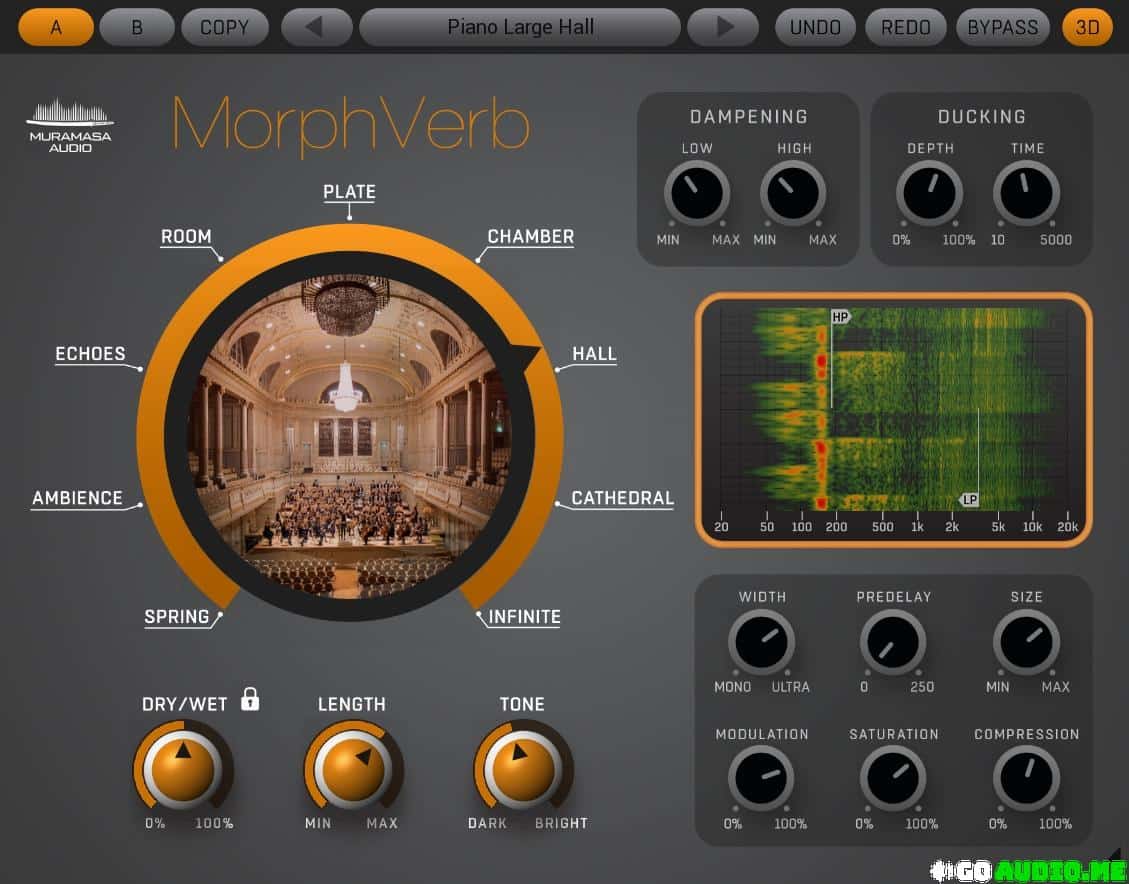Viewport: 1129px width, 884px height.
Task: Click the Predelay knob
Action: tap(893, 642)
